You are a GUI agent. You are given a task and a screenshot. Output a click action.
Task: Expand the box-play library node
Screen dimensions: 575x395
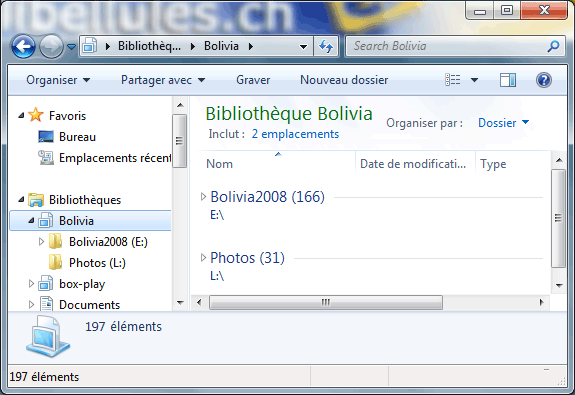[x=31, y=284]
